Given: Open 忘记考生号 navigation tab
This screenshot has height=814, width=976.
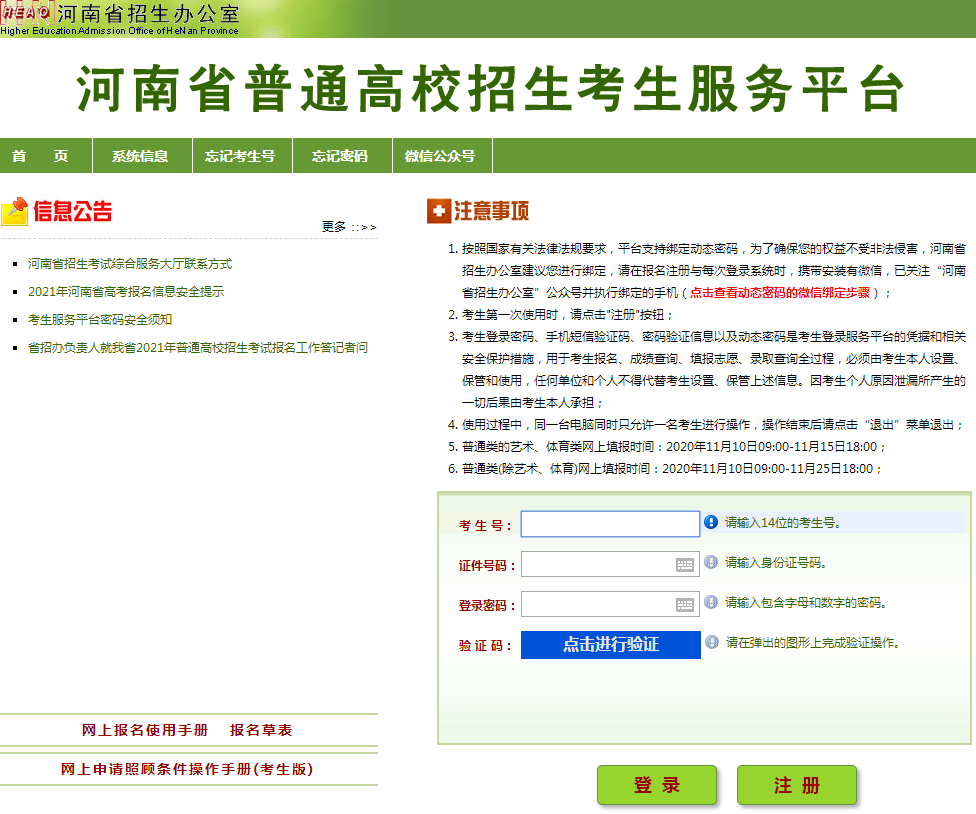Looking at the screenshot, I should pos(243,156).
